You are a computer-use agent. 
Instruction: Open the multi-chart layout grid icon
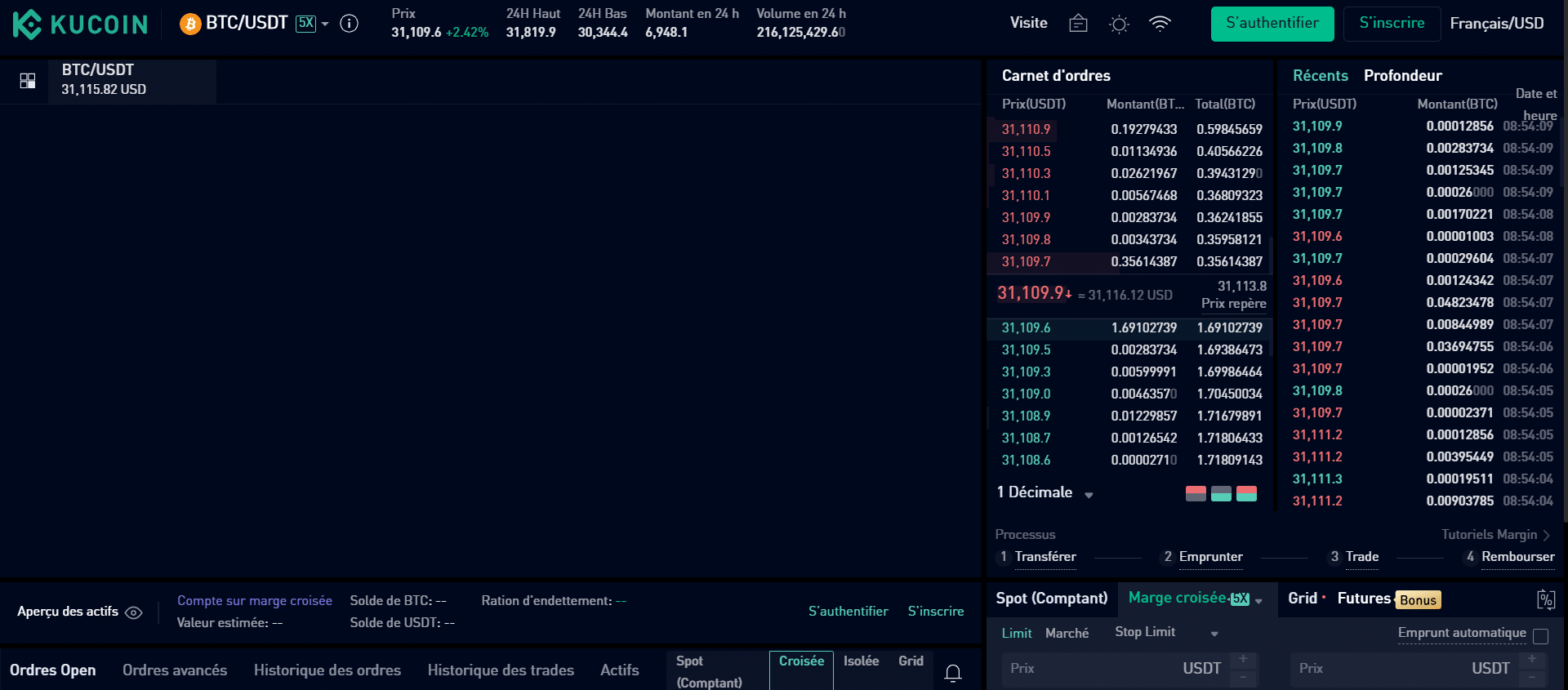click(x=28, y=81)
